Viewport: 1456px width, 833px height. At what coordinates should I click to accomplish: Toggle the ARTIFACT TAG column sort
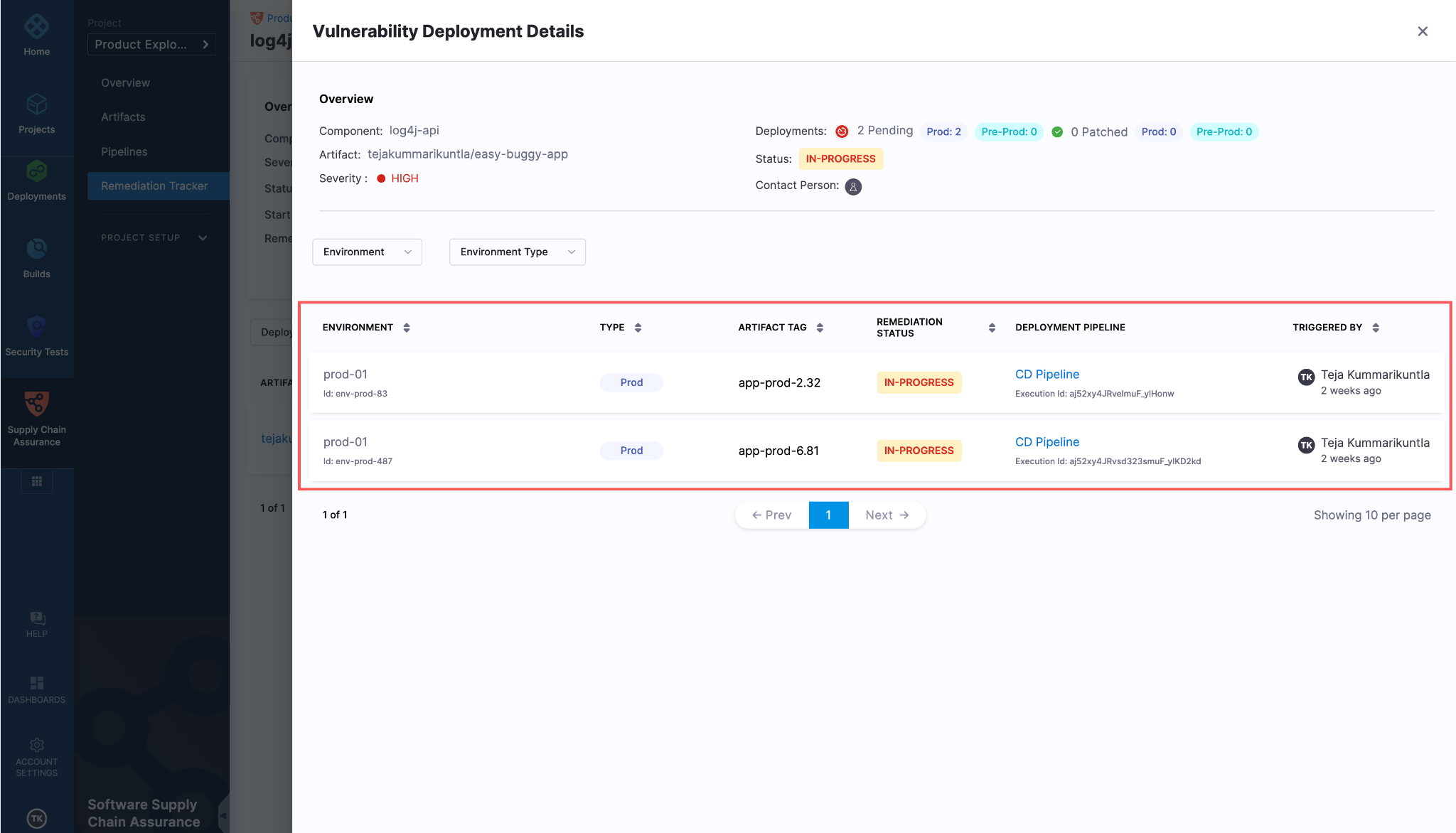tap(817, 327)
